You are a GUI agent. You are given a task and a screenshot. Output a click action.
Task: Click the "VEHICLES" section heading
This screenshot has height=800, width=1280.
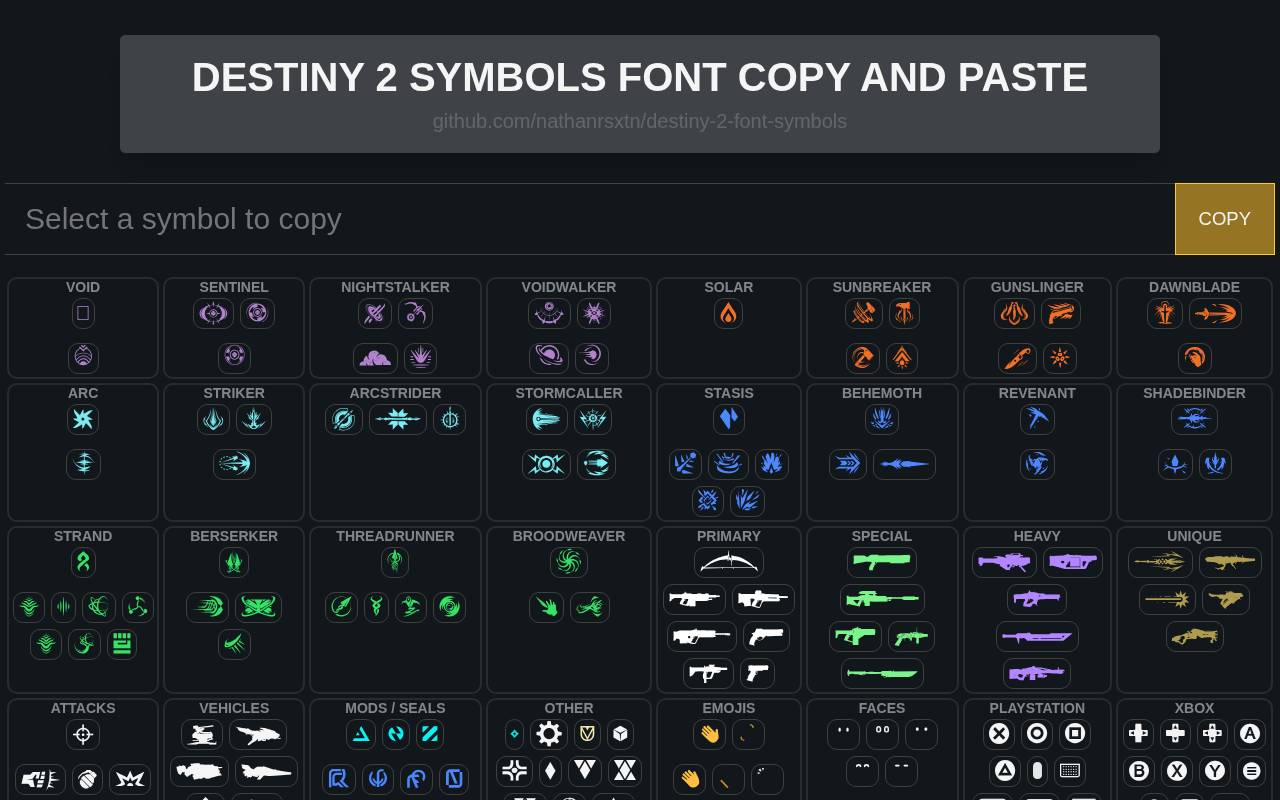pyautogui.click(x=234, y=708)
